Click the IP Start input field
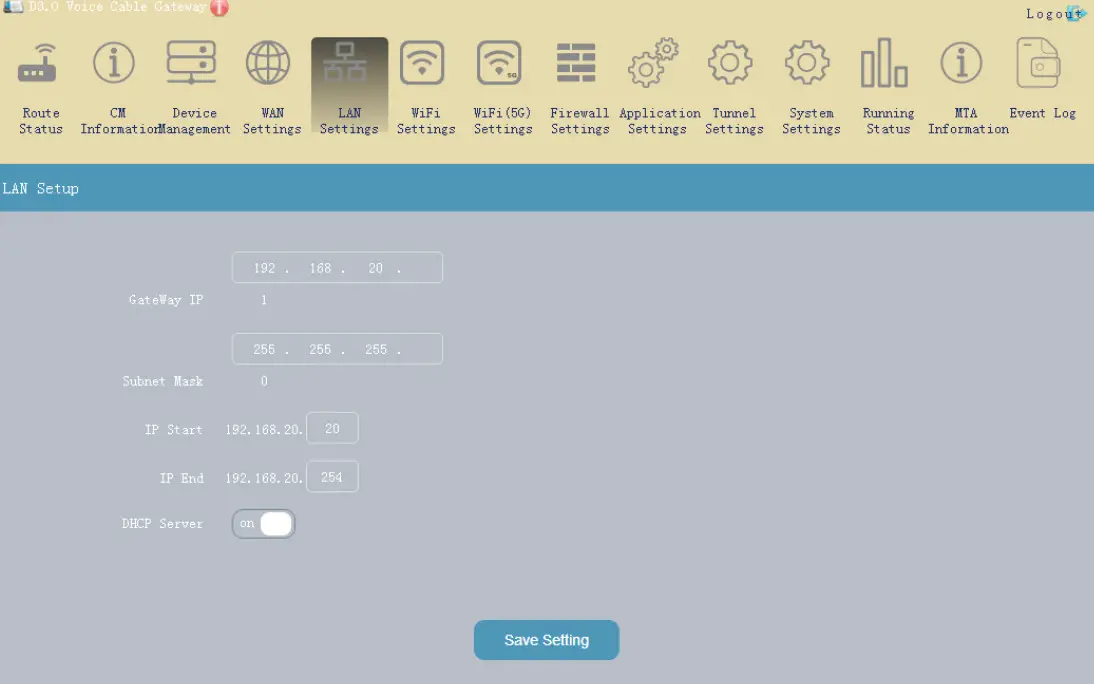The height and width of the screenshot is (684, 1094). (x=332, y=428)
